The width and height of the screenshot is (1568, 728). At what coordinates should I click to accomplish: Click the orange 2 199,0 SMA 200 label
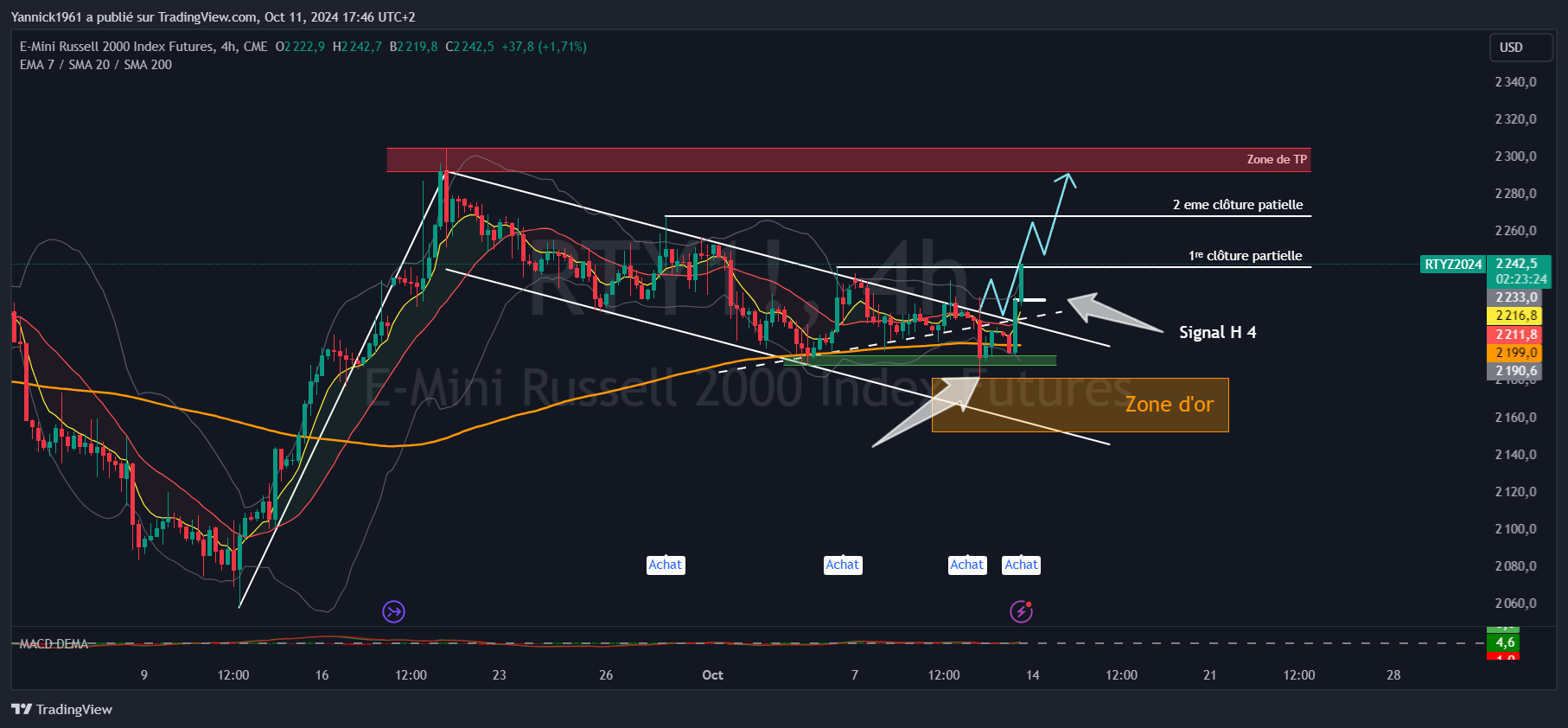click(x=1515, y=353)
